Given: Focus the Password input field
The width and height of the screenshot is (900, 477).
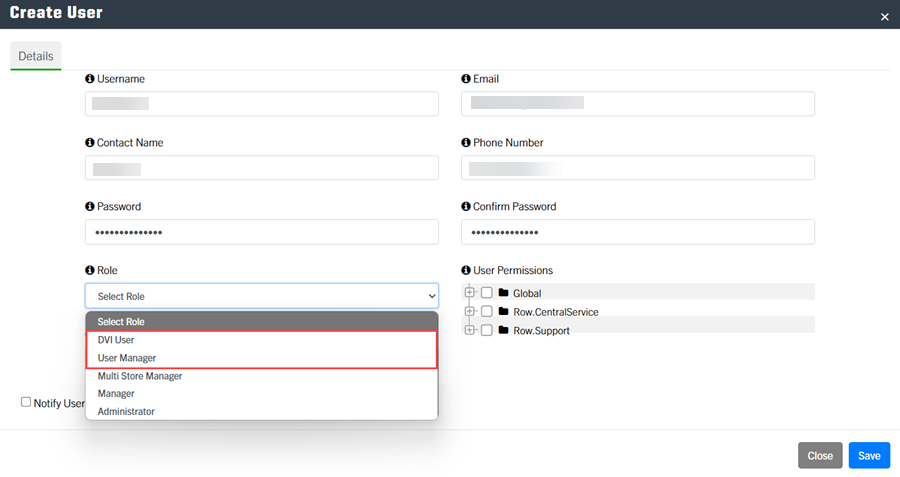Looking at the screenshot, I should coord(262,232).
